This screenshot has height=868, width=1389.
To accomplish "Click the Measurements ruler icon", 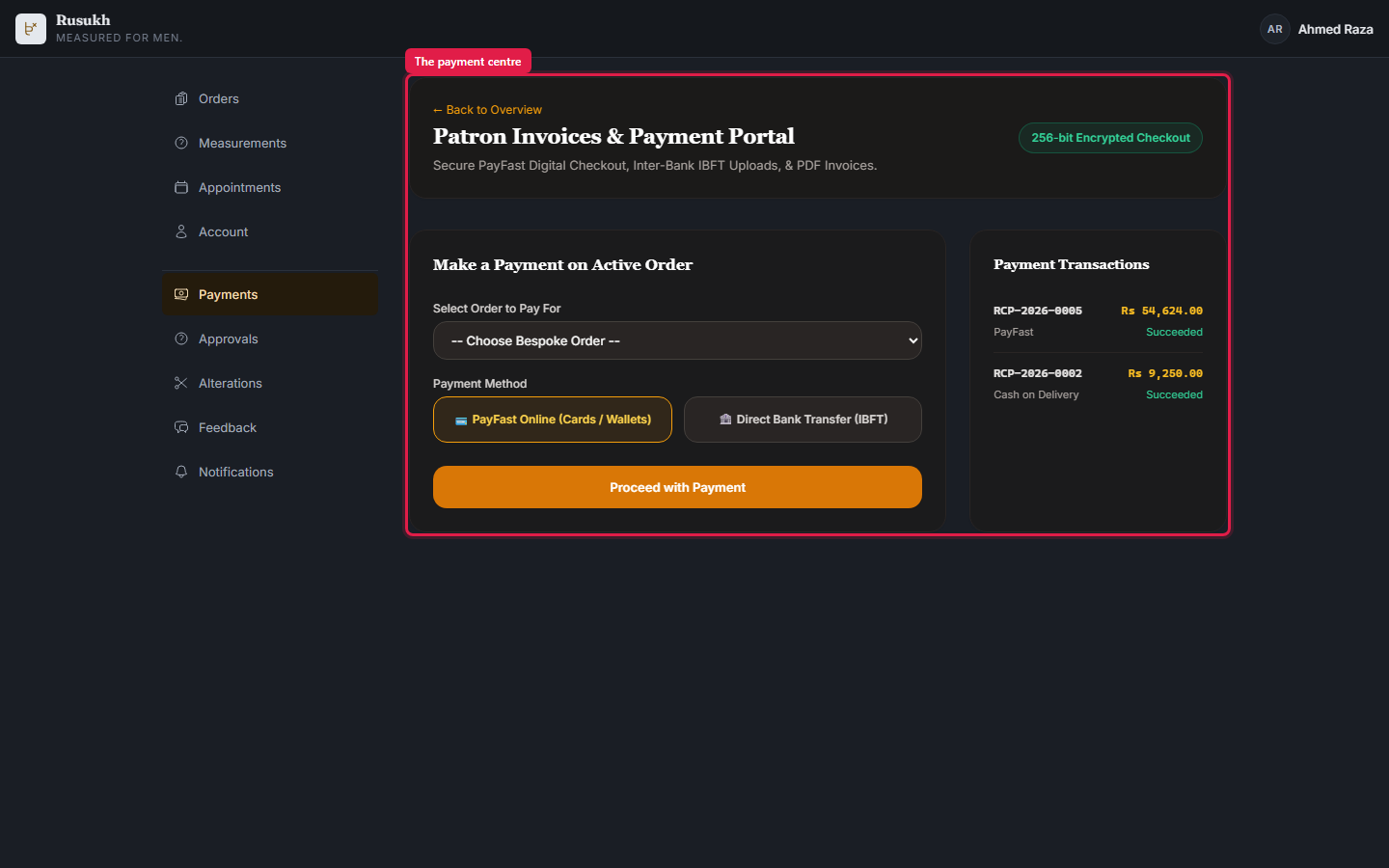I will (180, 144).
